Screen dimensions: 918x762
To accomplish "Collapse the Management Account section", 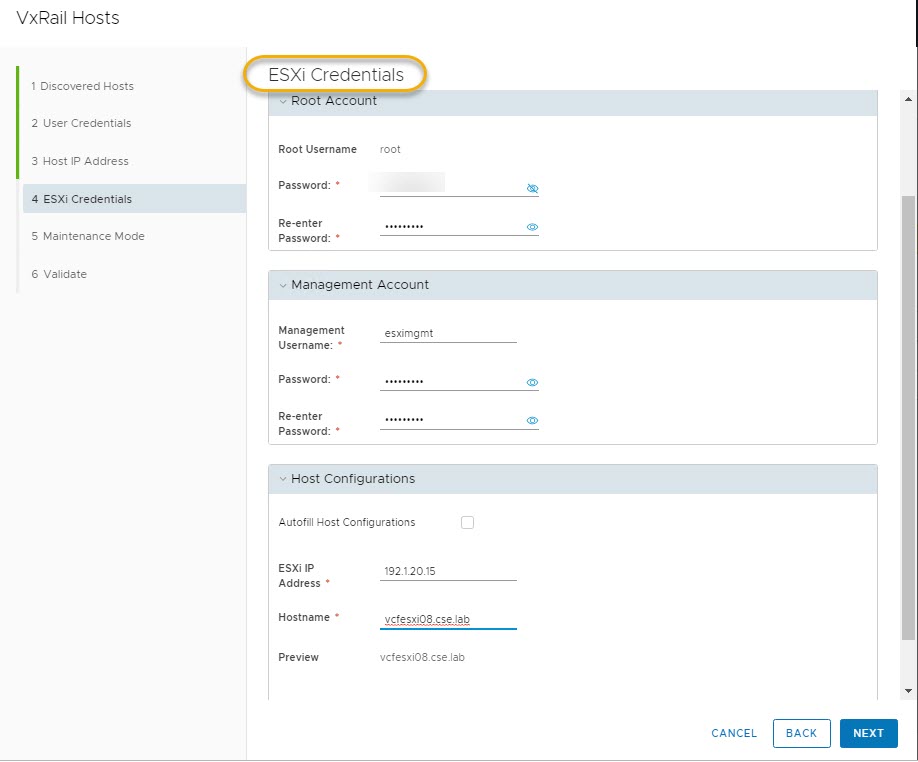I will pyautogui.click(x=283, y=285).
